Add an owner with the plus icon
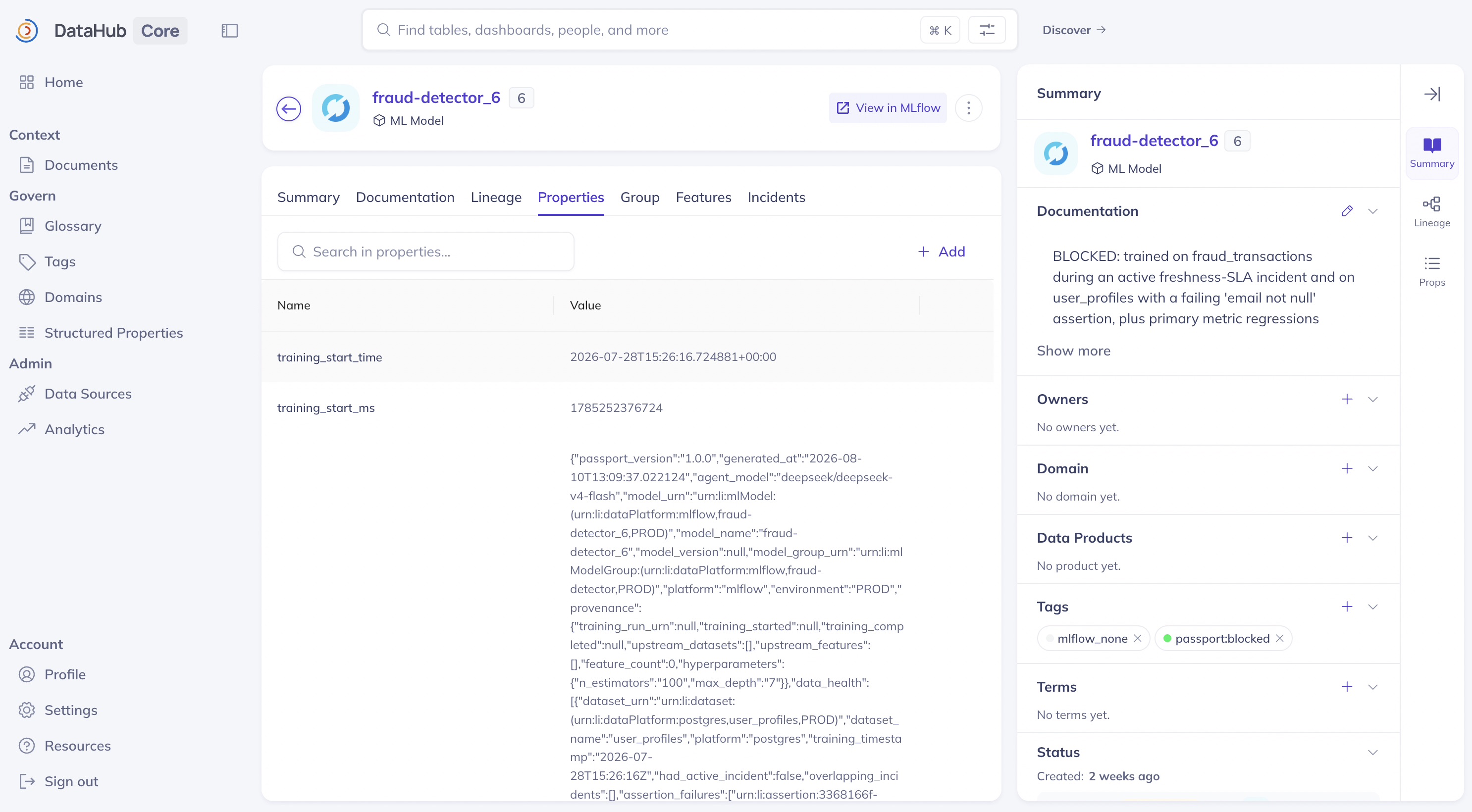Viewport: 1472px width, 812px height. pyautogui.click(x=1347, y=399)
